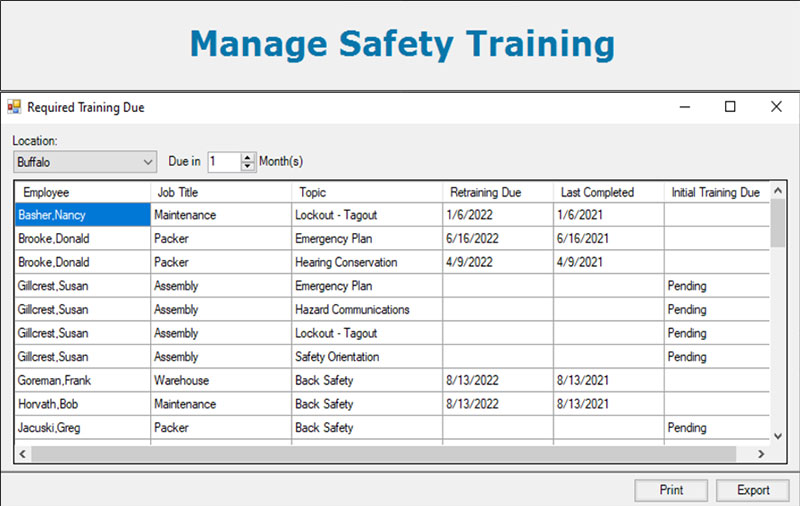The height and width of the screenshot is (506, 800).
Task: Open the Location dropdown showing Buffalo
Action: 85,162
